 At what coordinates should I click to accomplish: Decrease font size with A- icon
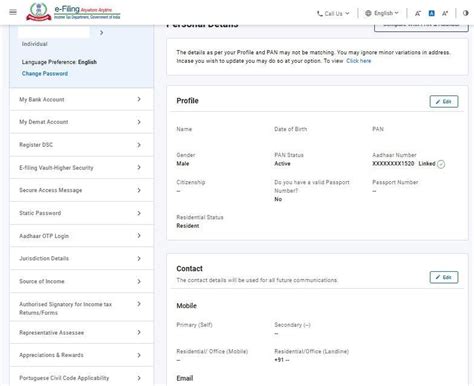tap(417, 13)
